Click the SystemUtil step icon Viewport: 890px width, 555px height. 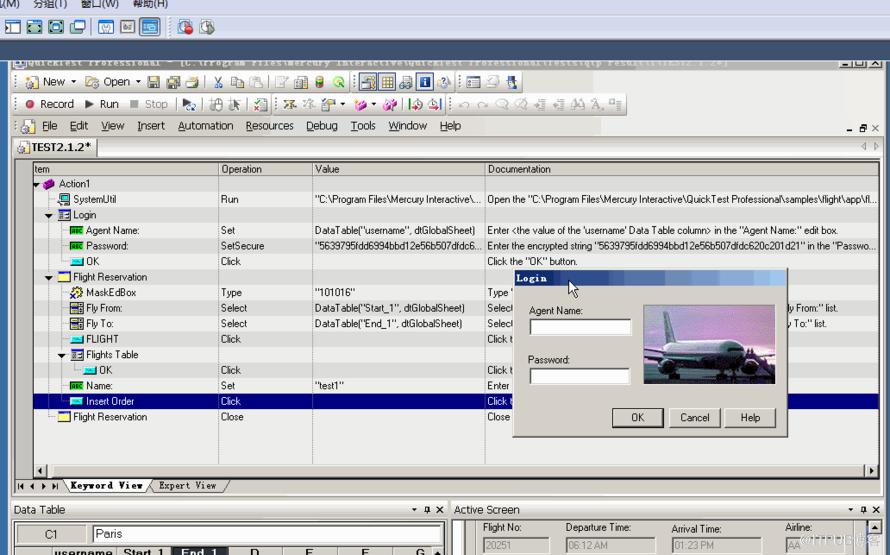click(64, 199)
